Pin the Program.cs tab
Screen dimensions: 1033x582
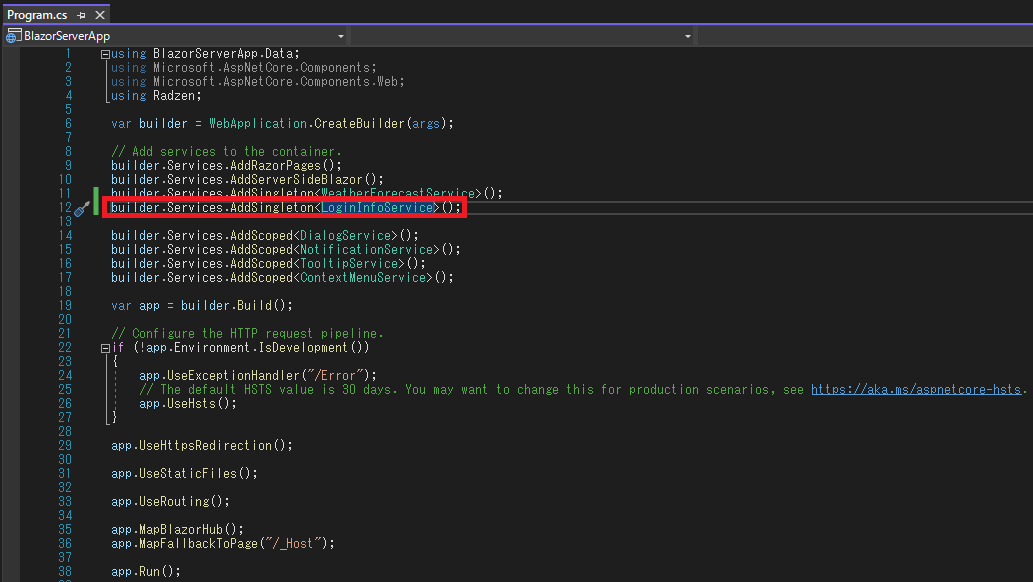[81, 15]
